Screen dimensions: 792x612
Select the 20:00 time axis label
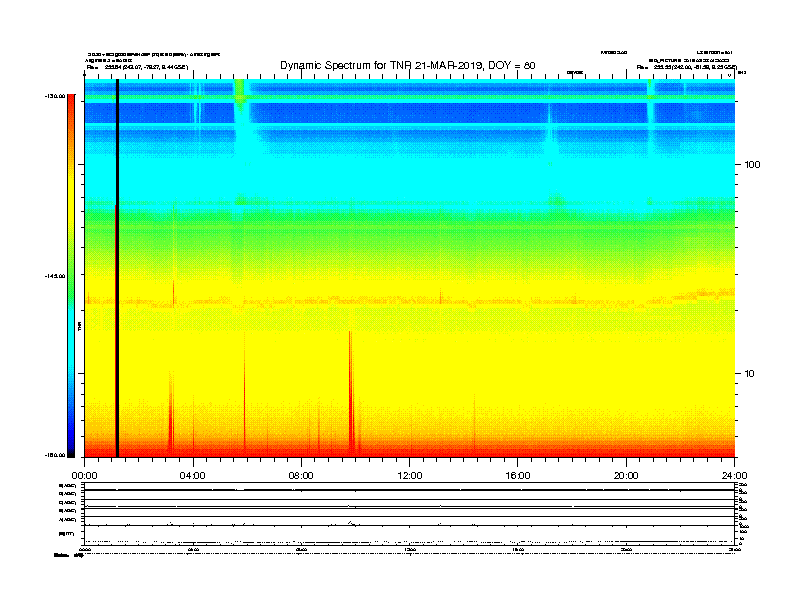[626, 476]
